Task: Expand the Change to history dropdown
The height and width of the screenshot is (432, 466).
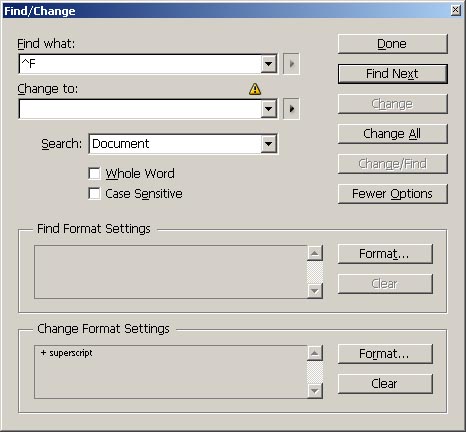Action: tap(269, 109)
